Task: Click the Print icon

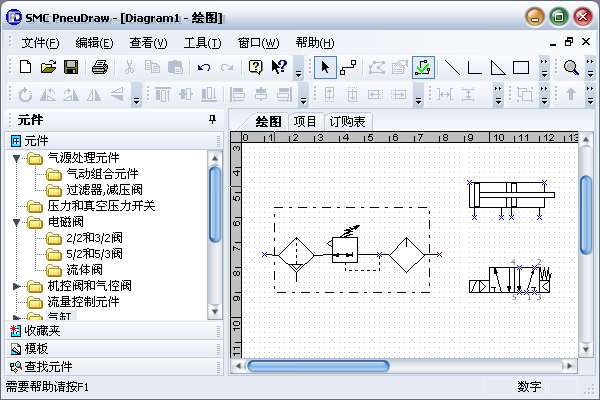Action: tap(100, 68)
